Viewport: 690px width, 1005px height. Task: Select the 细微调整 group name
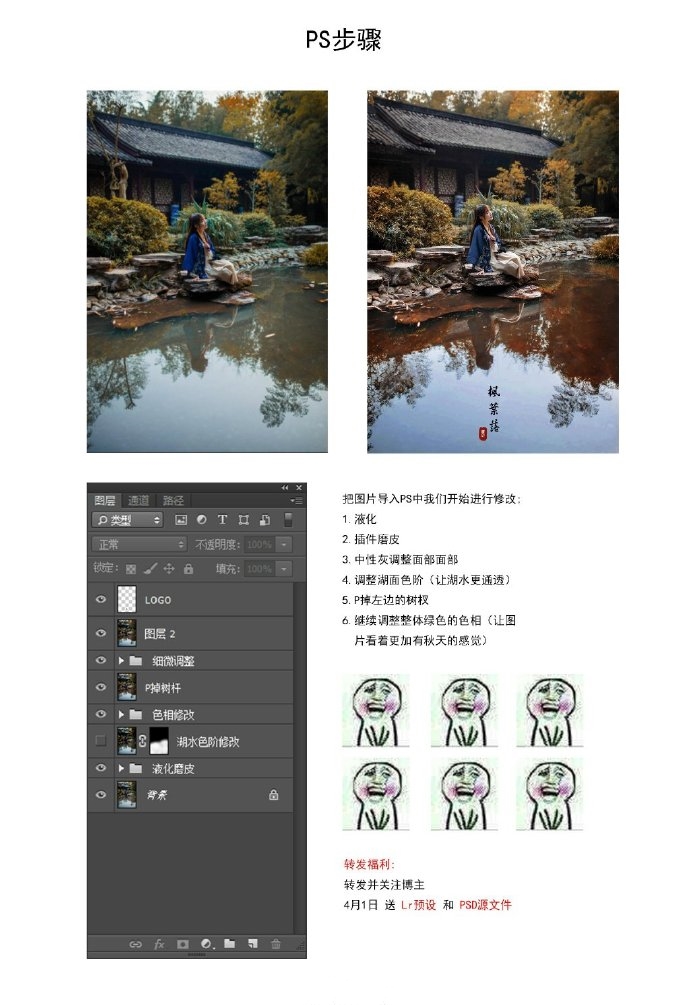173,660
